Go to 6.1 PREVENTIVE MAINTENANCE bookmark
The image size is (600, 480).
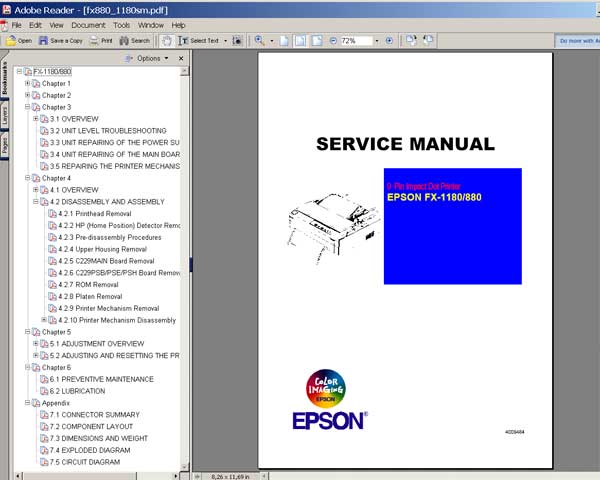tap(101, 379)
